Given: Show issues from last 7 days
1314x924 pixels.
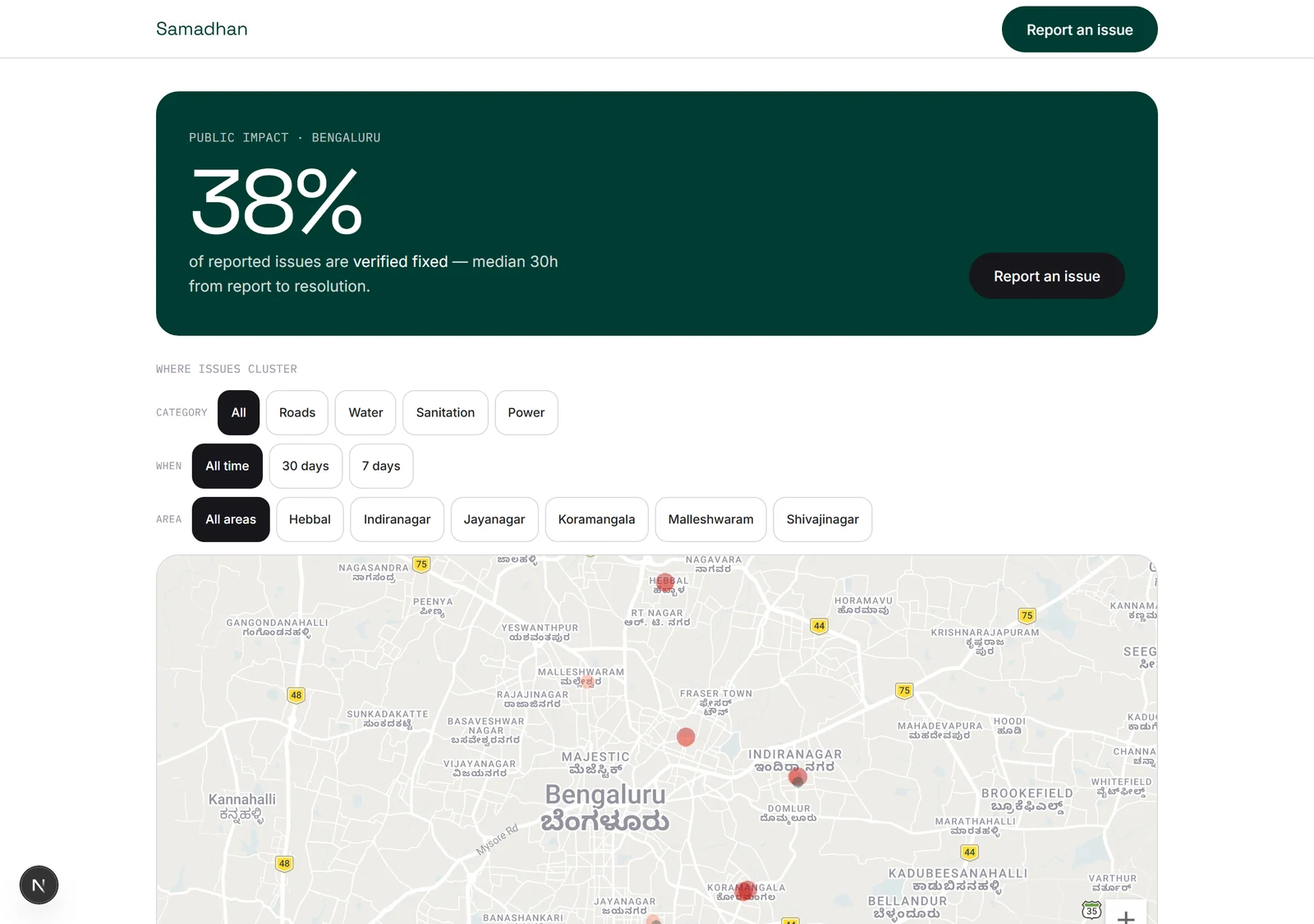Looking at the screenshot, I should coord(381,466).
